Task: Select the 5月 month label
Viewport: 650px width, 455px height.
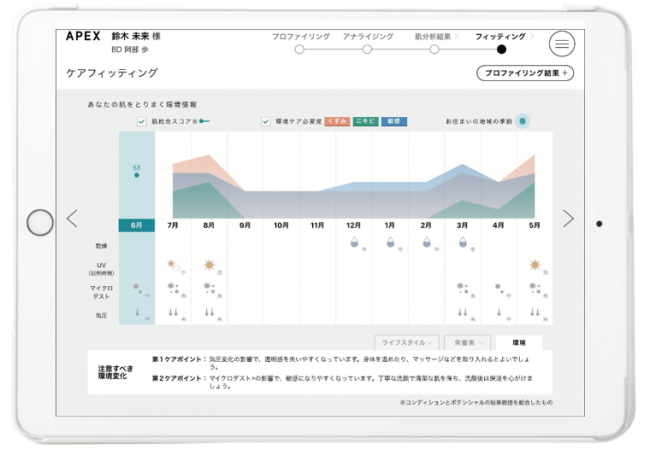Action: 534,225
